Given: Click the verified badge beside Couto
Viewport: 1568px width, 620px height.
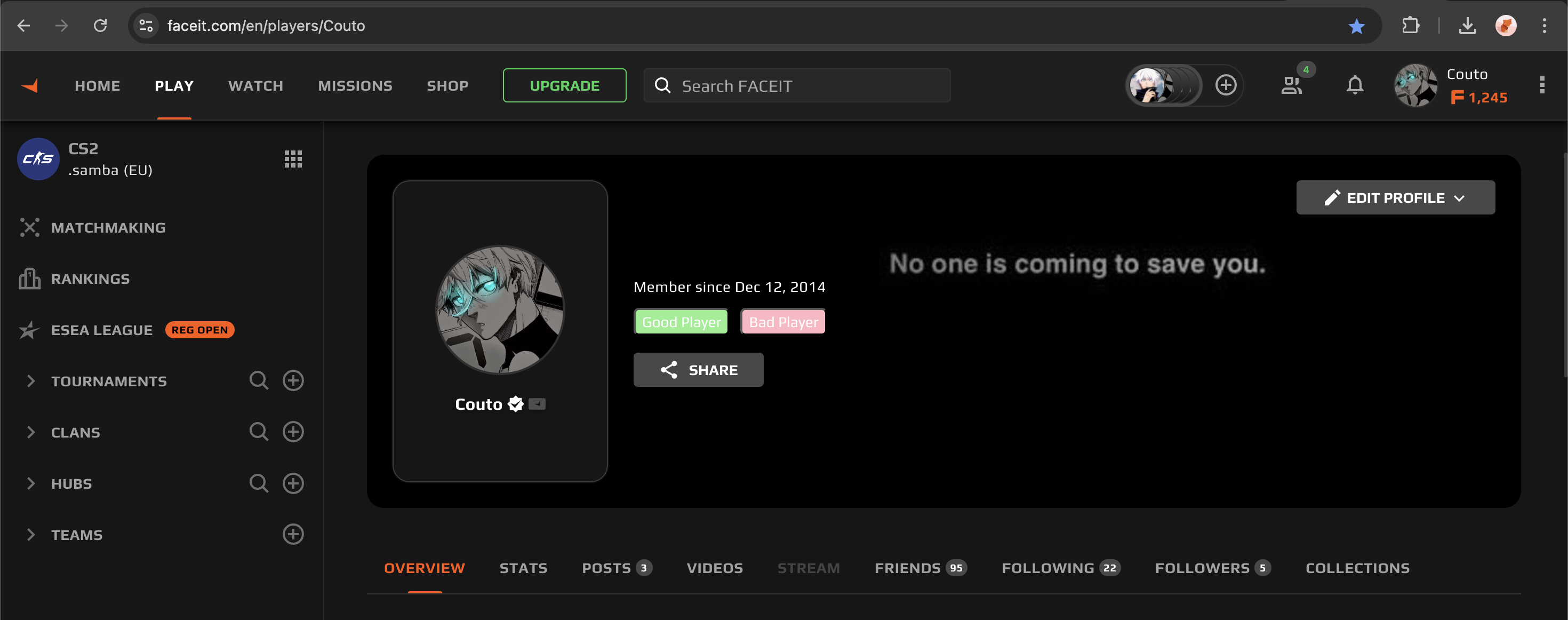Looking at the screenshot, I should (516, 404).
